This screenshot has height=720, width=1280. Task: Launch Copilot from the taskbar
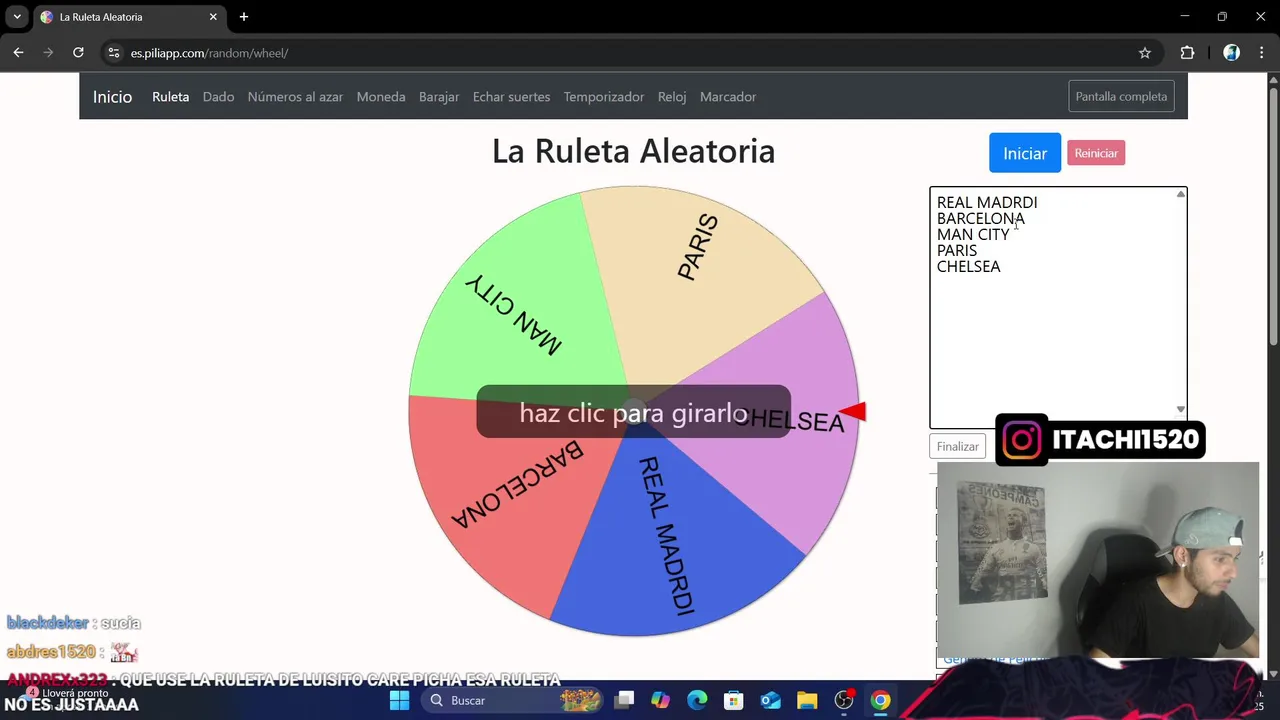(660, 700)
